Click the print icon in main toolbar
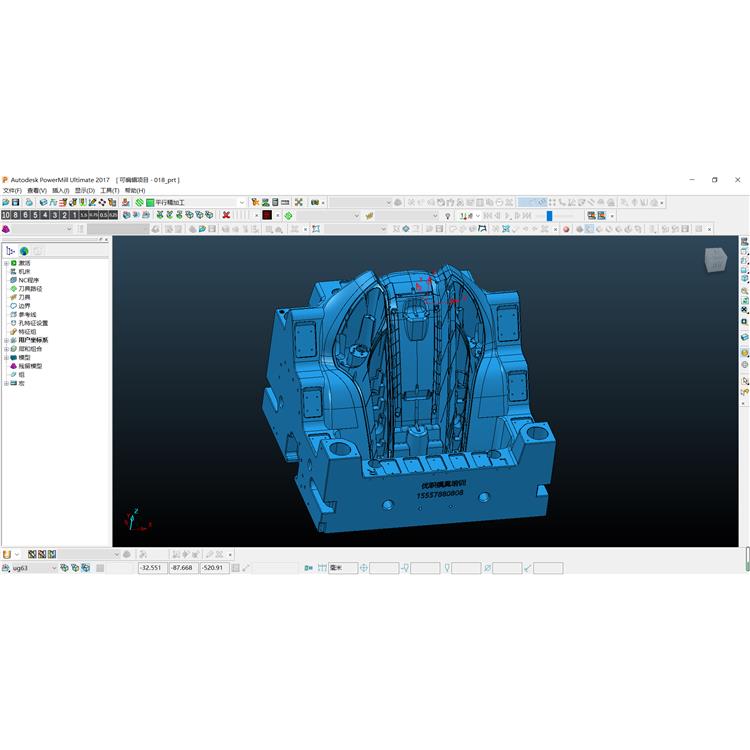Screen dimensions: 750x750 click(x=29, y=202)
